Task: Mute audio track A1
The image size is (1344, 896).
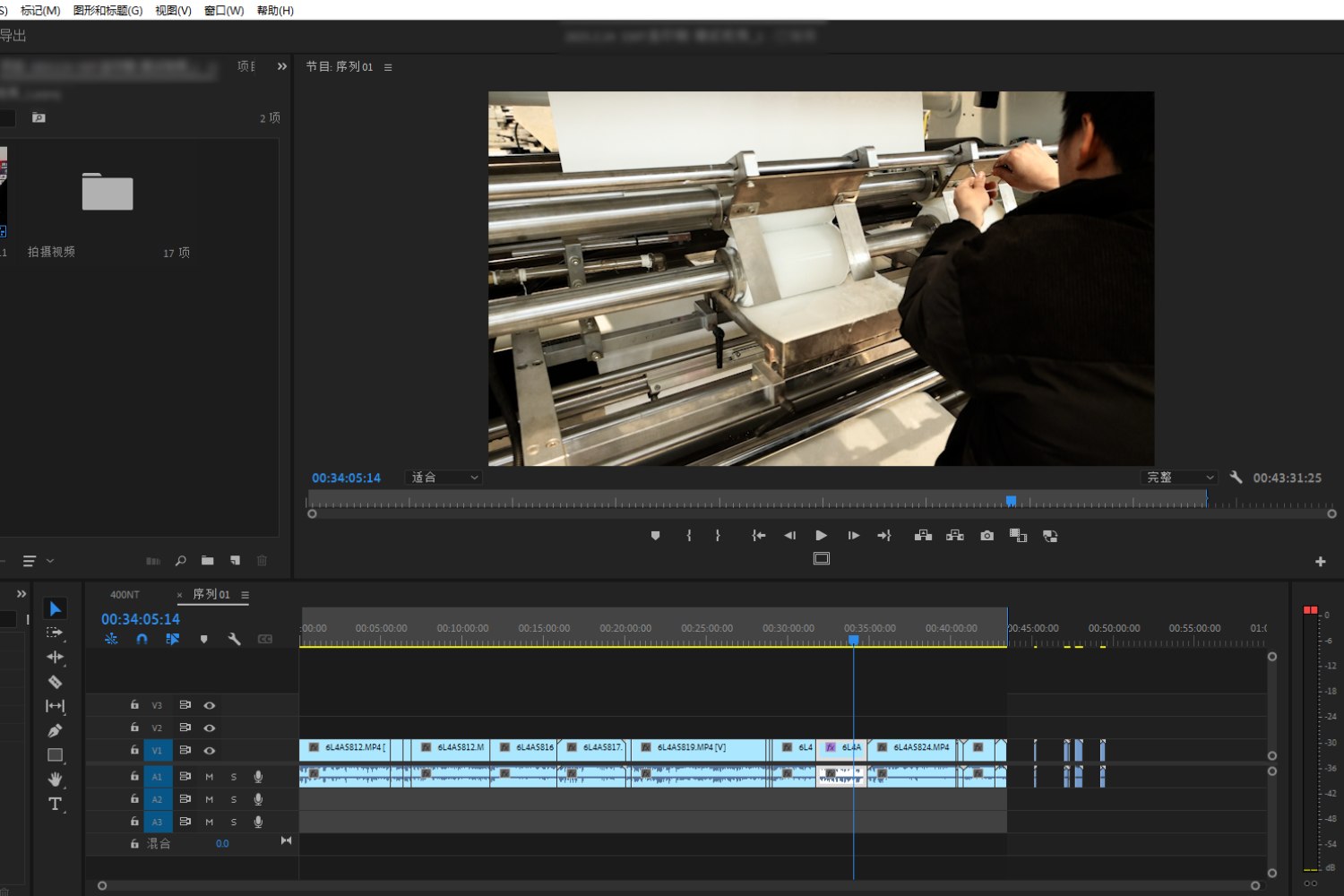Action: pos(210,777)
